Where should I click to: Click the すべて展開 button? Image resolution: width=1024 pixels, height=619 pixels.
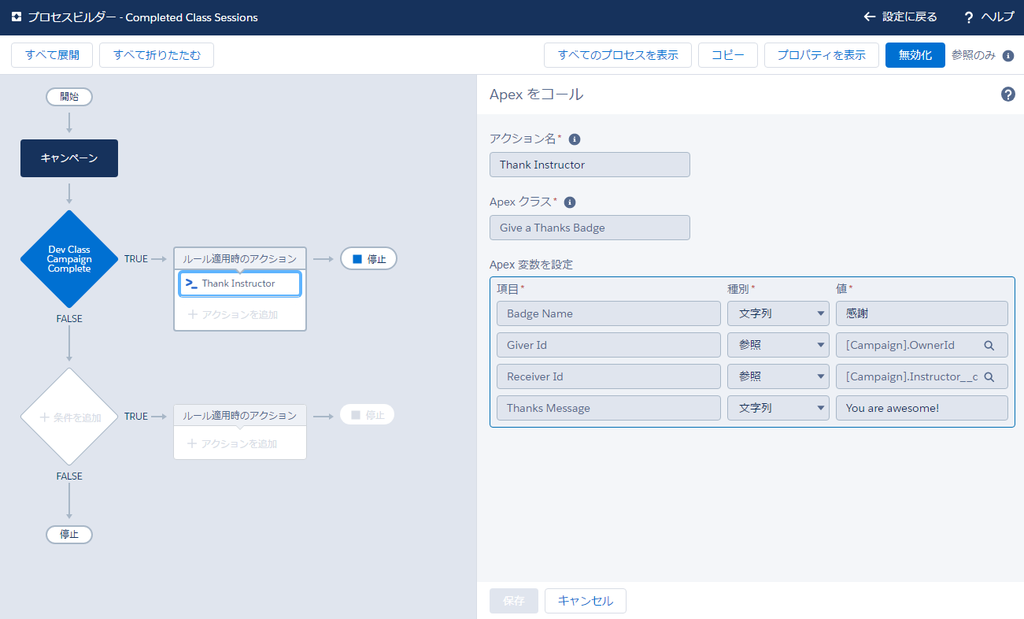click(x=52, y=55)
